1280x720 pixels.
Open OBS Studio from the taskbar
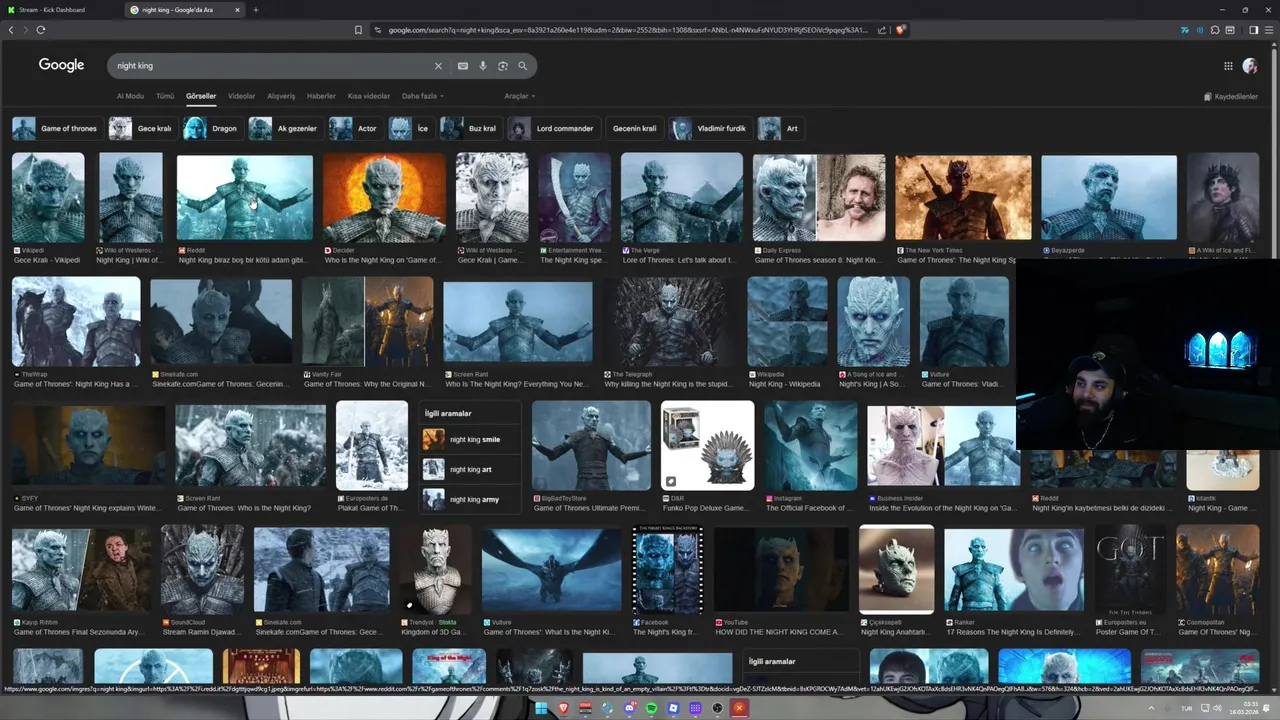point(717,708)
